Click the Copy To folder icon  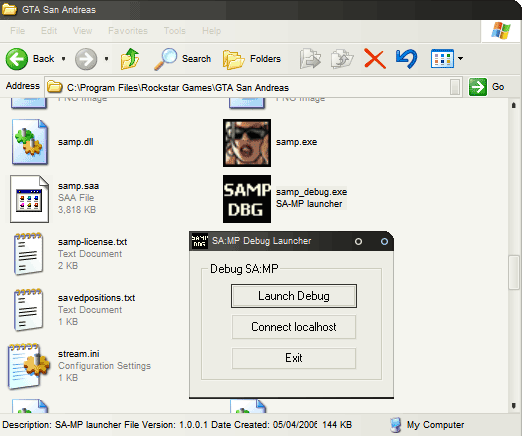[x=342, y=59]
